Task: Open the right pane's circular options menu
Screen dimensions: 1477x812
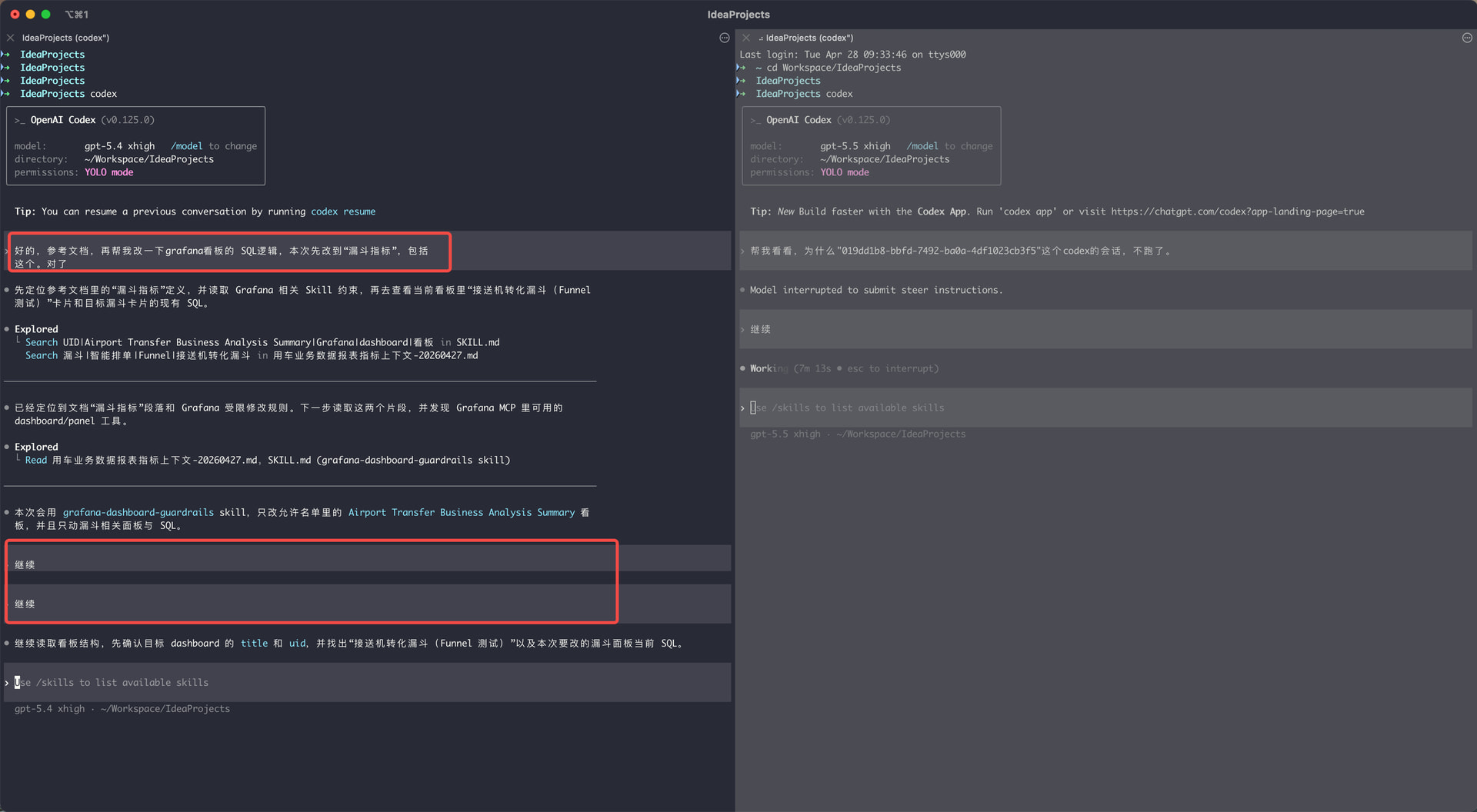Action: point(1467,38)
